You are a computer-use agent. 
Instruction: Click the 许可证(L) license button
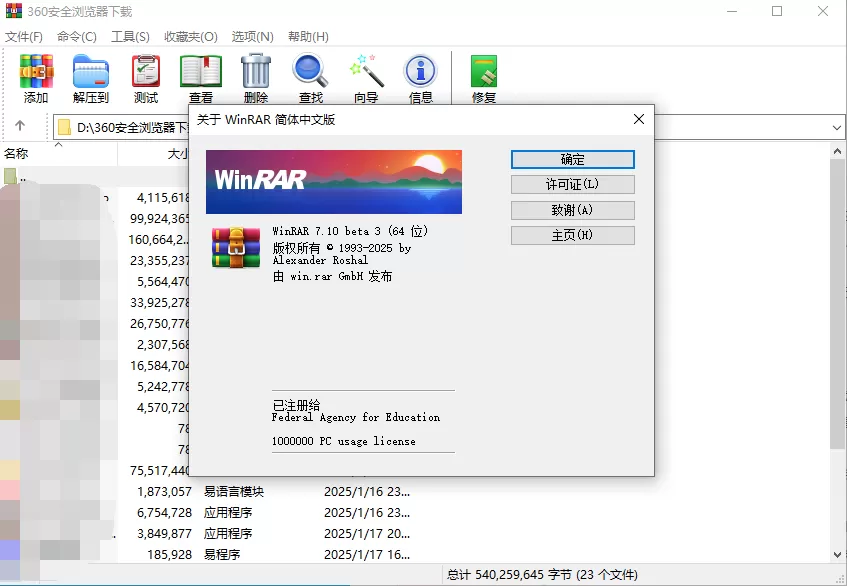[x=572, y=184]
